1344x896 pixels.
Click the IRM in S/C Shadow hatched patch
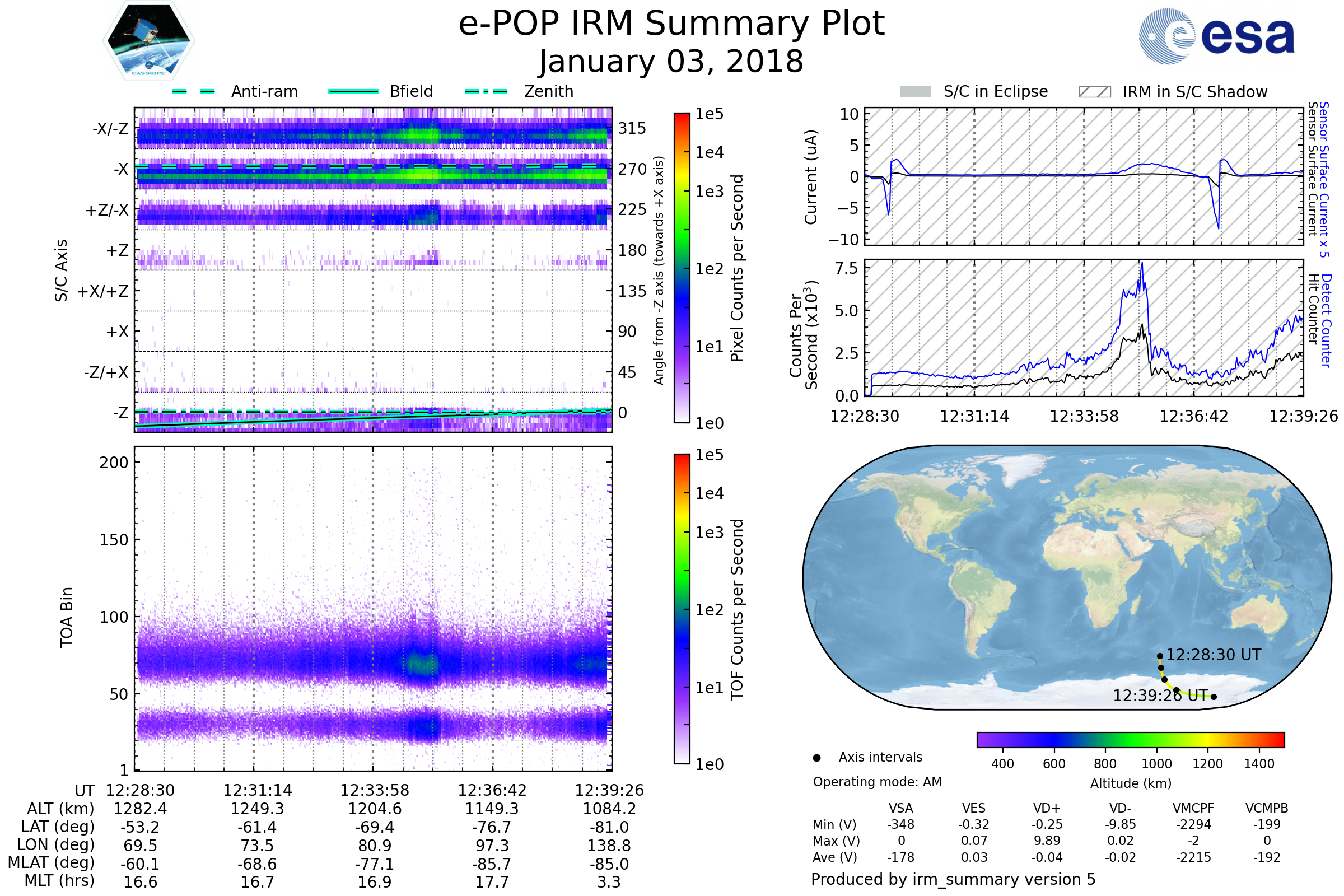(1094, 92)
